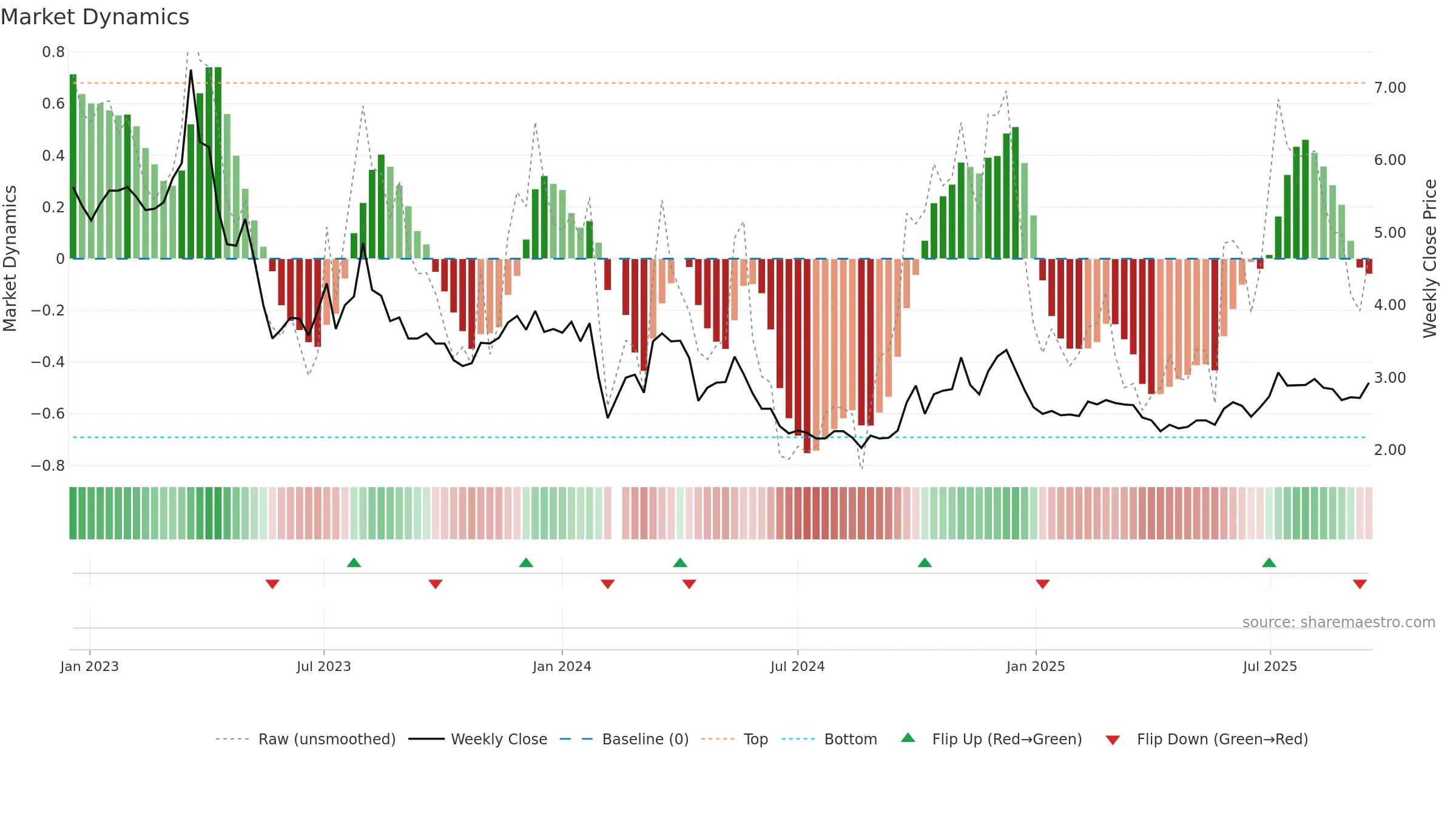1456x819 pixels.
Task: Click the tallest green bar in early 2023
Action: (218, 163)
